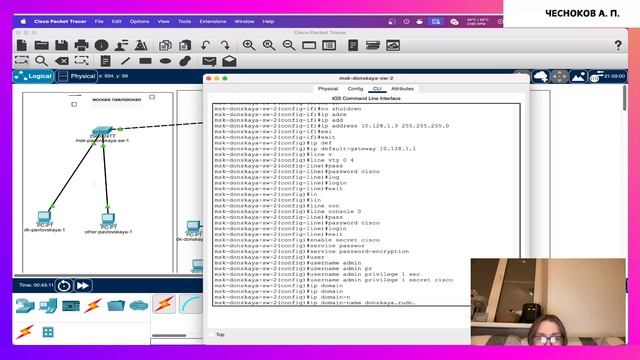
Task: Open the Network Information icon
Action: tap(101, 45)
